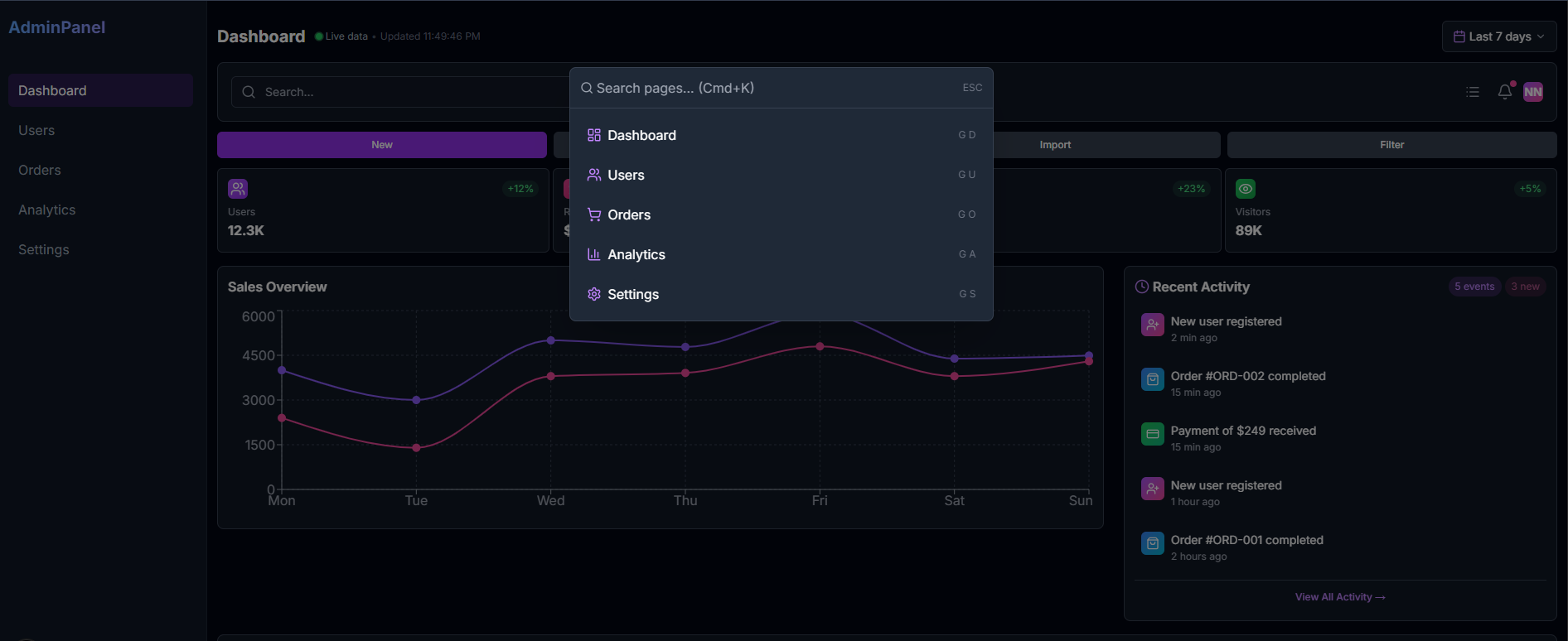The width and height of the screenshot is (1568, 641).
Task: Click the purple Users stat card icon
Action: pos(238,189)
